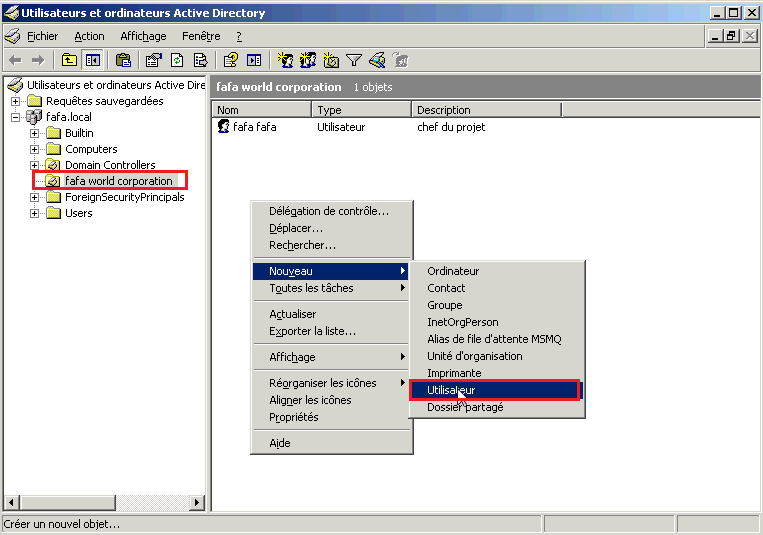
Task: Expand the Requêtes sauvegardées node
Action: 16,101
